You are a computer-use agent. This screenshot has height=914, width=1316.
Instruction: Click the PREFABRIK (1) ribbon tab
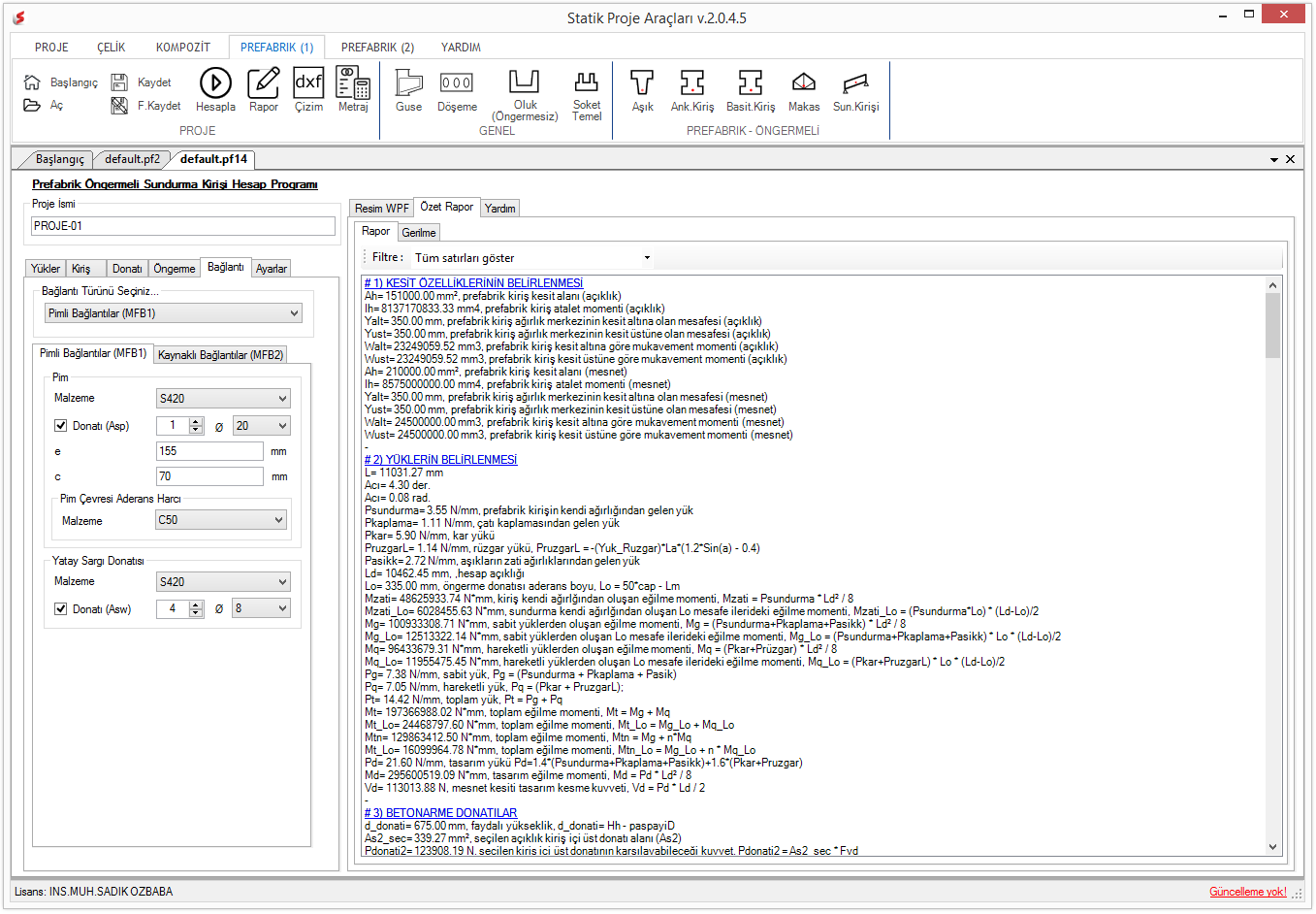[x=277, y=48]
